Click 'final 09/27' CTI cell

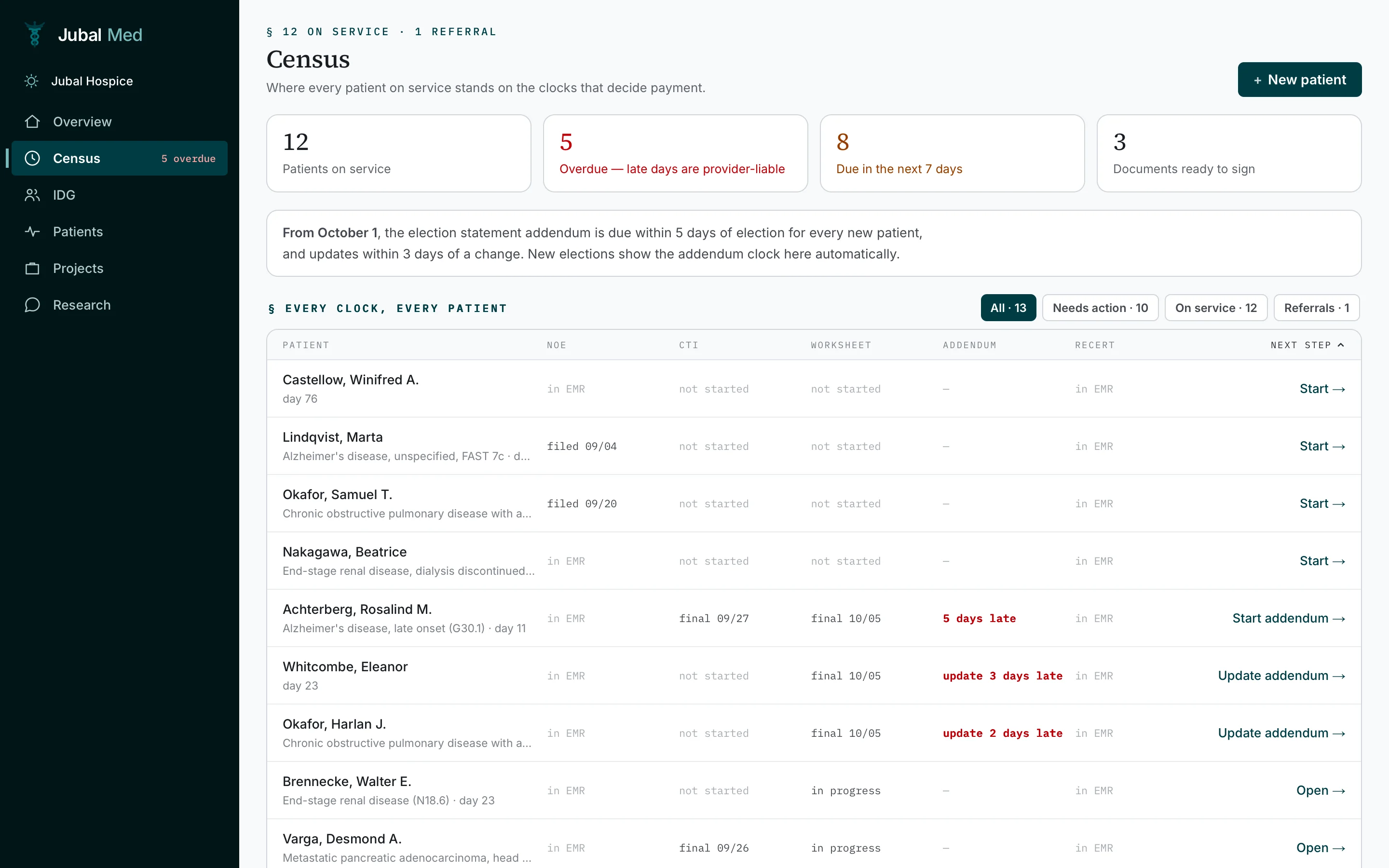[x=713, y=619]
